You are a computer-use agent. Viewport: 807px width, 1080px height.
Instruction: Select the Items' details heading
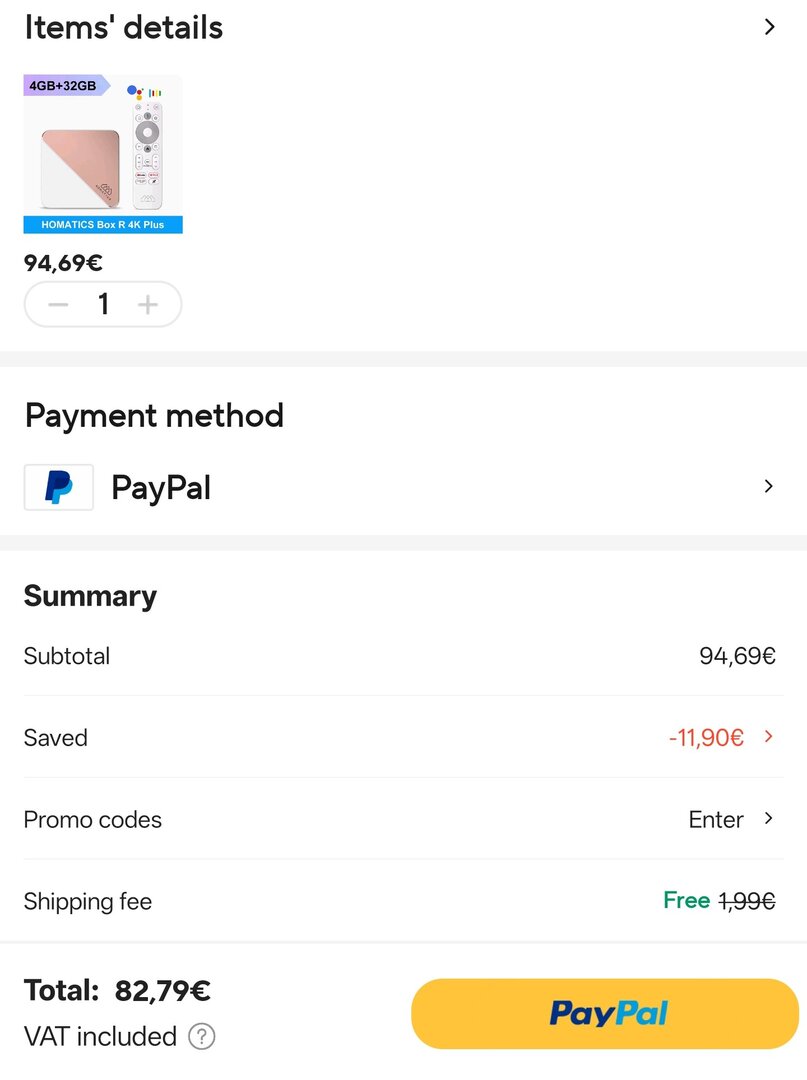pos(124,27)
